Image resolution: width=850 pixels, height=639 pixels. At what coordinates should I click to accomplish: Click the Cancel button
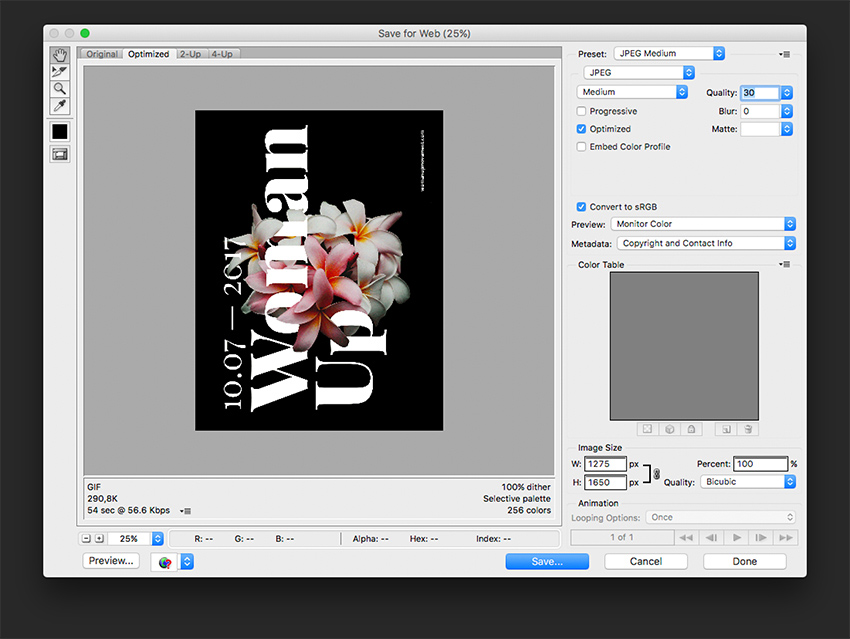[x=646, y=561]
